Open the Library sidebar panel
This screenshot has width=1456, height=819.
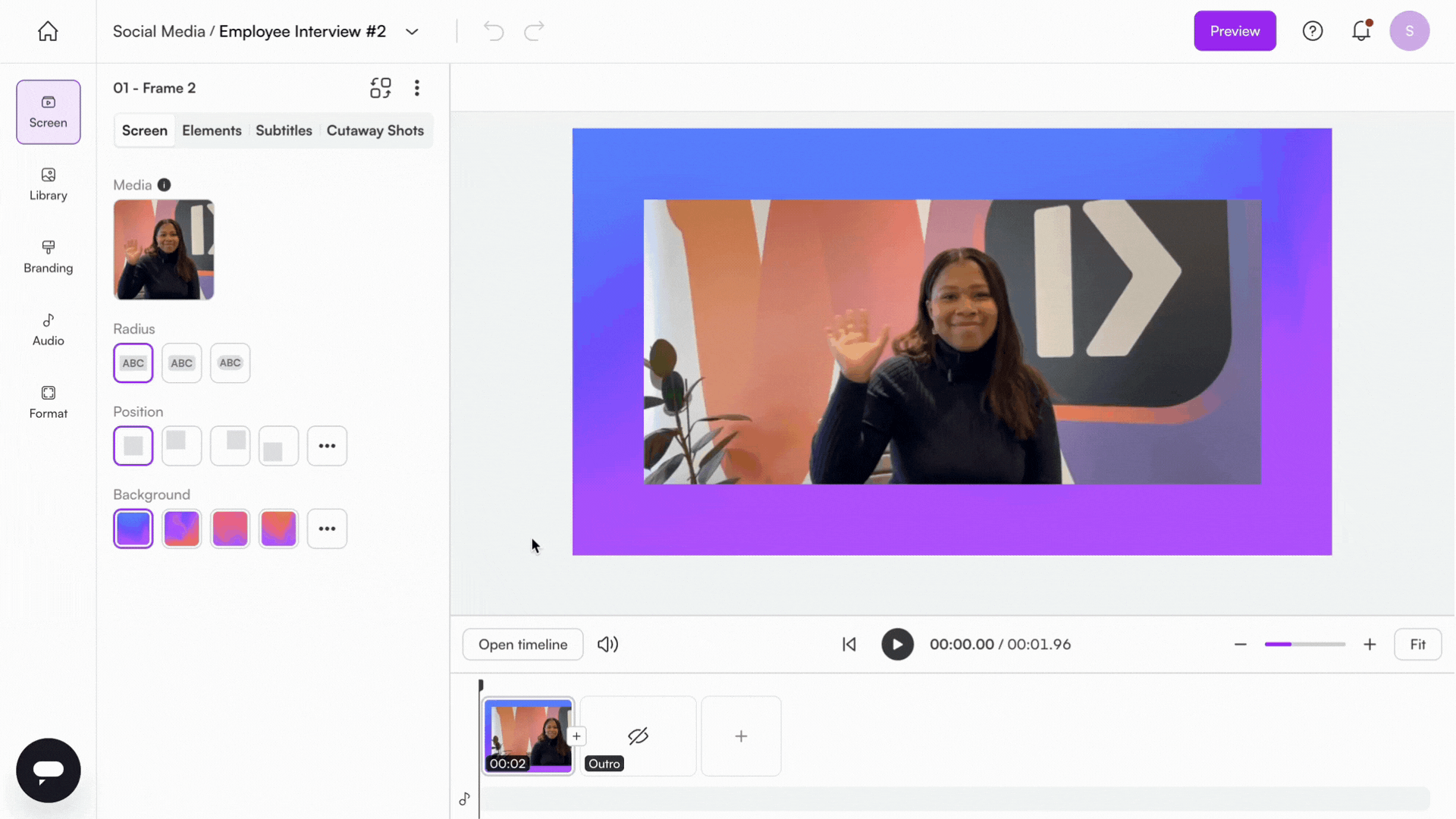click(48, 184)
